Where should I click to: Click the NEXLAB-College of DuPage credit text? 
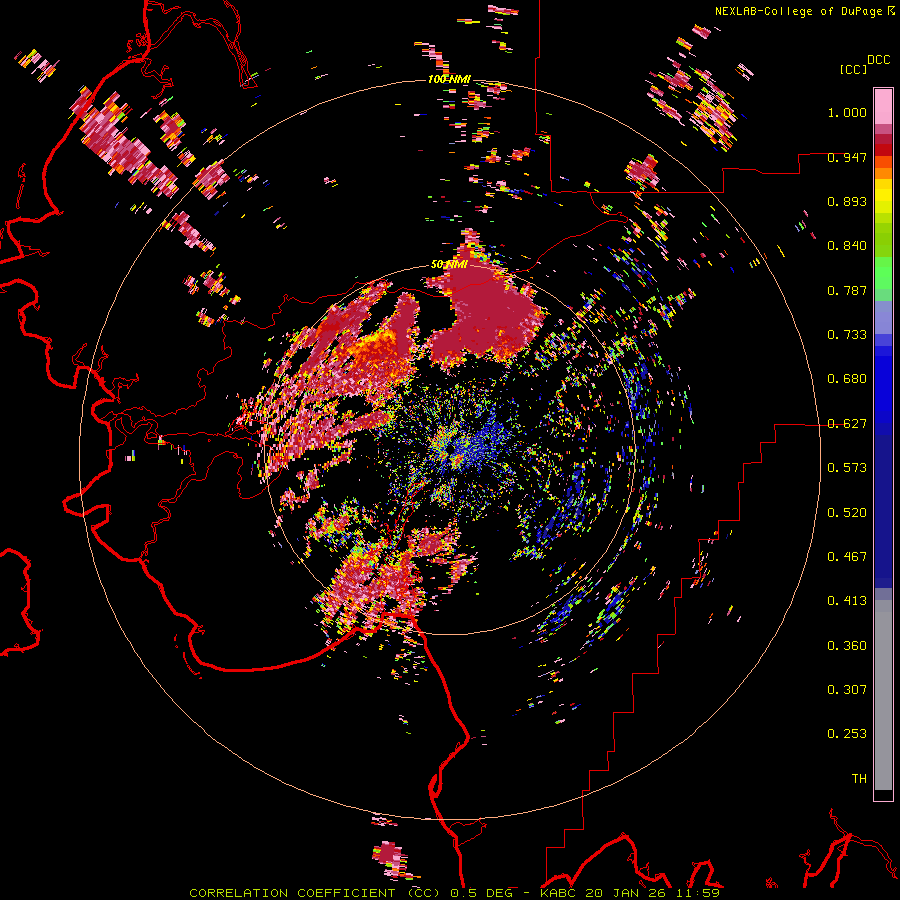(798, 11)
